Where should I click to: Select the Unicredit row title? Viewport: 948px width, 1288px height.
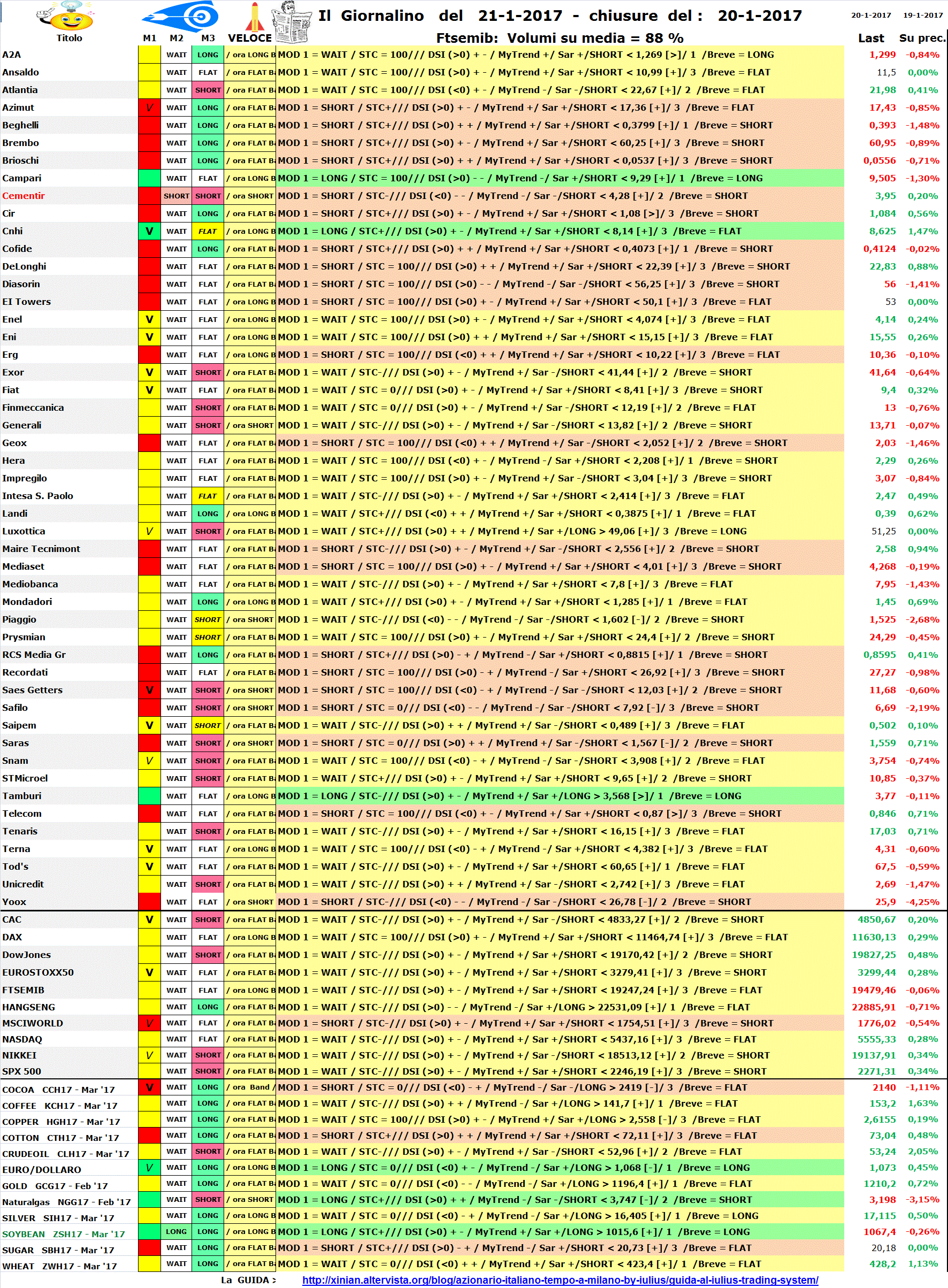(23, 884)
